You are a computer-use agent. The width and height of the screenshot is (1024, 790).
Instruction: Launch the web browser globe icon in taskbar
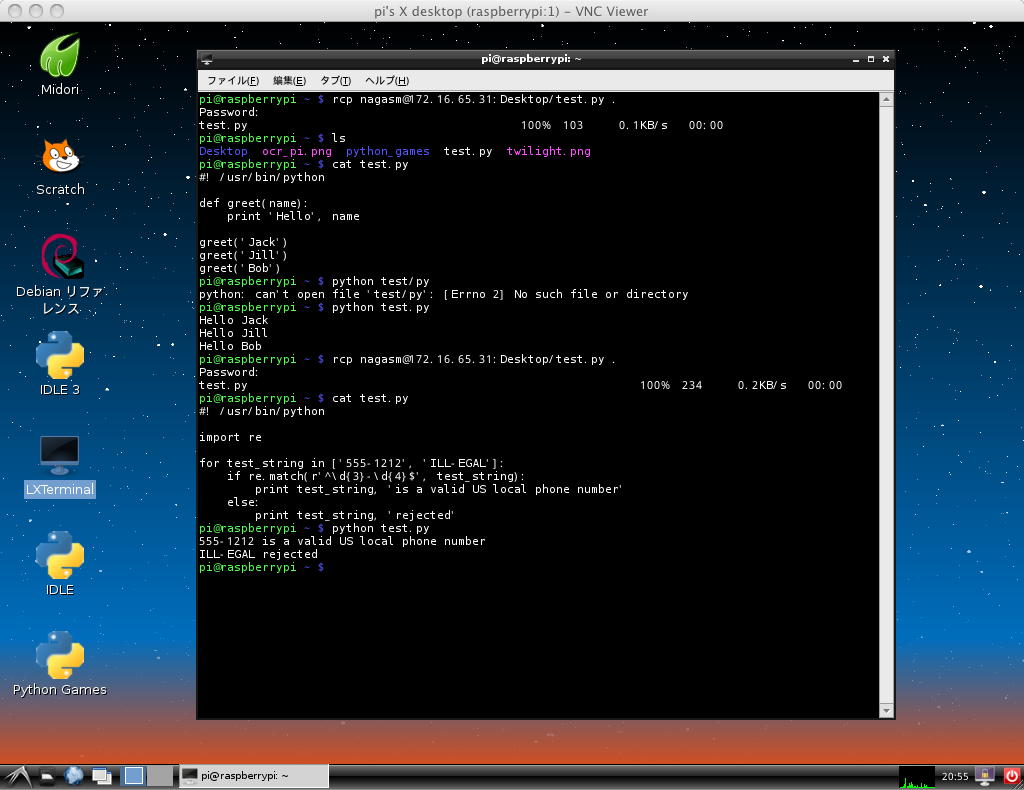[74, 776]
